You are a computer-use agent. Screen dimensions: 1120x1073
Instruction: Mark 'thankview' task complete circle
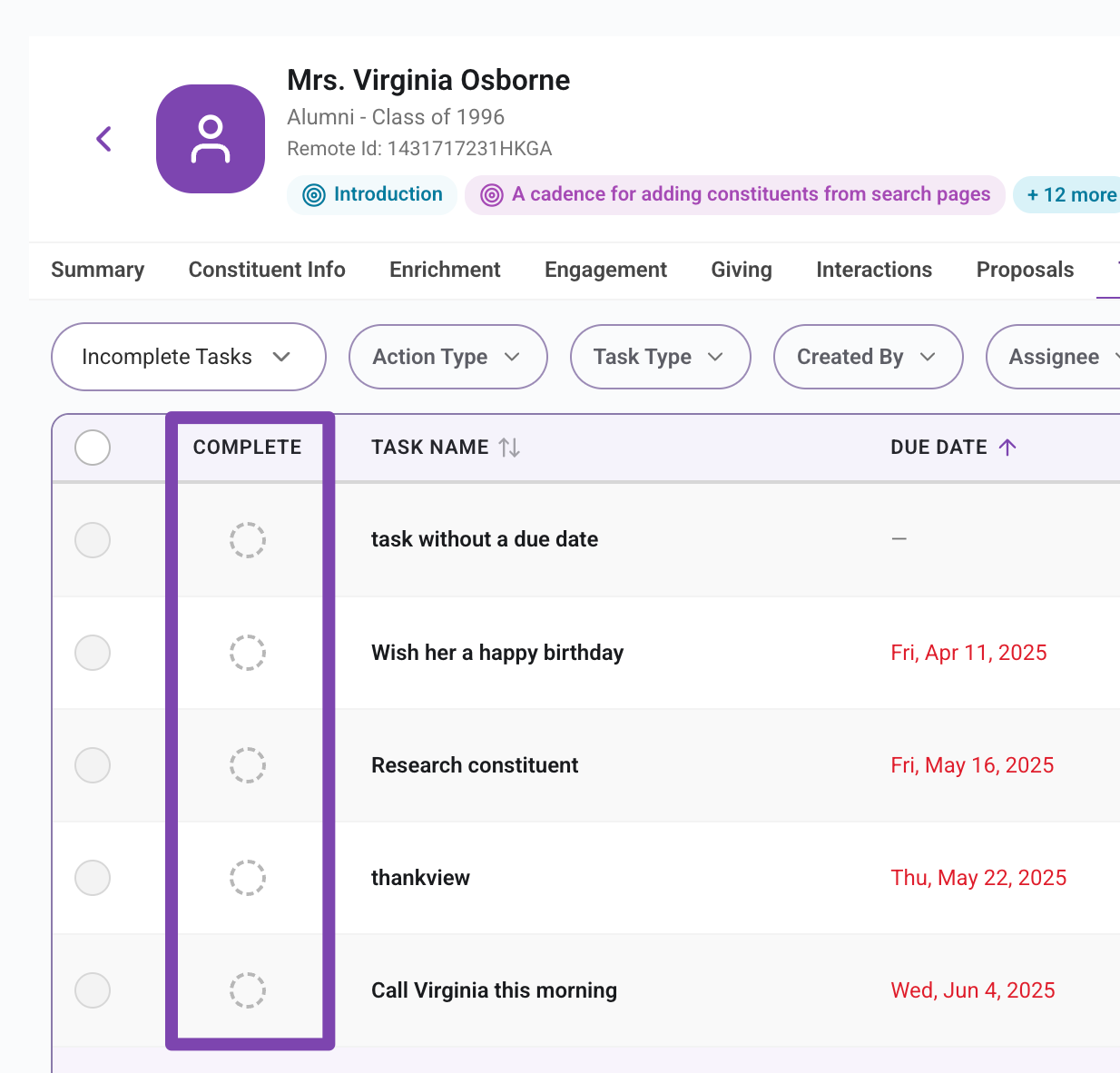click(247, 878)
